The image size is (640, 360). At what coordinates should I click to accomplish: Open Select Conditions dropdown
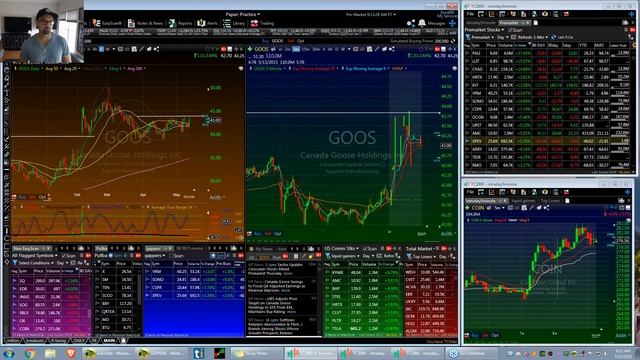point(36,263)
